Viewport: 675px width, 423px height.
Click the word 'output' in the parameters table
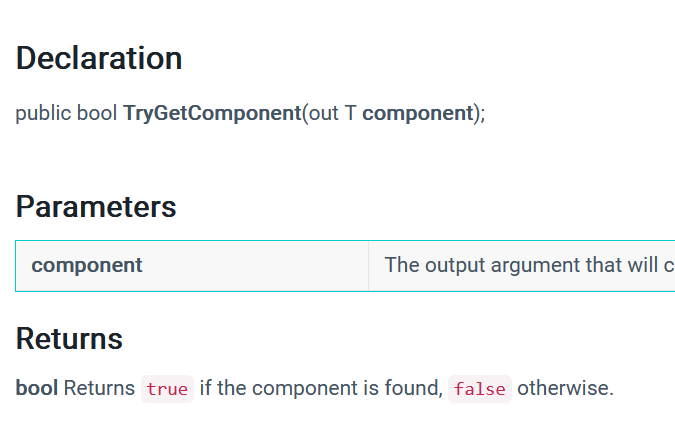[454, 265]
